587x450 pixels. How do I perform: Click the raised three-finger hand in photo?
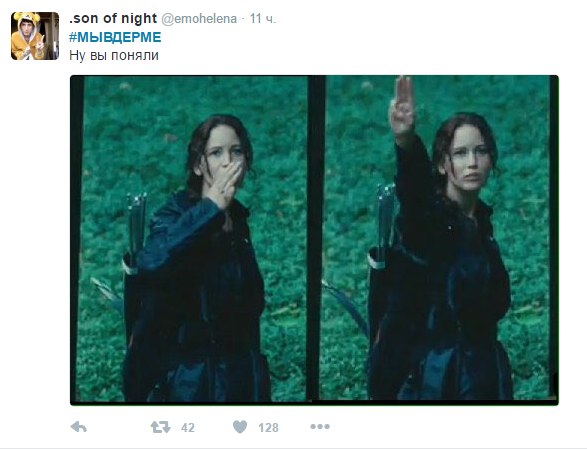[x=402, y=105]
